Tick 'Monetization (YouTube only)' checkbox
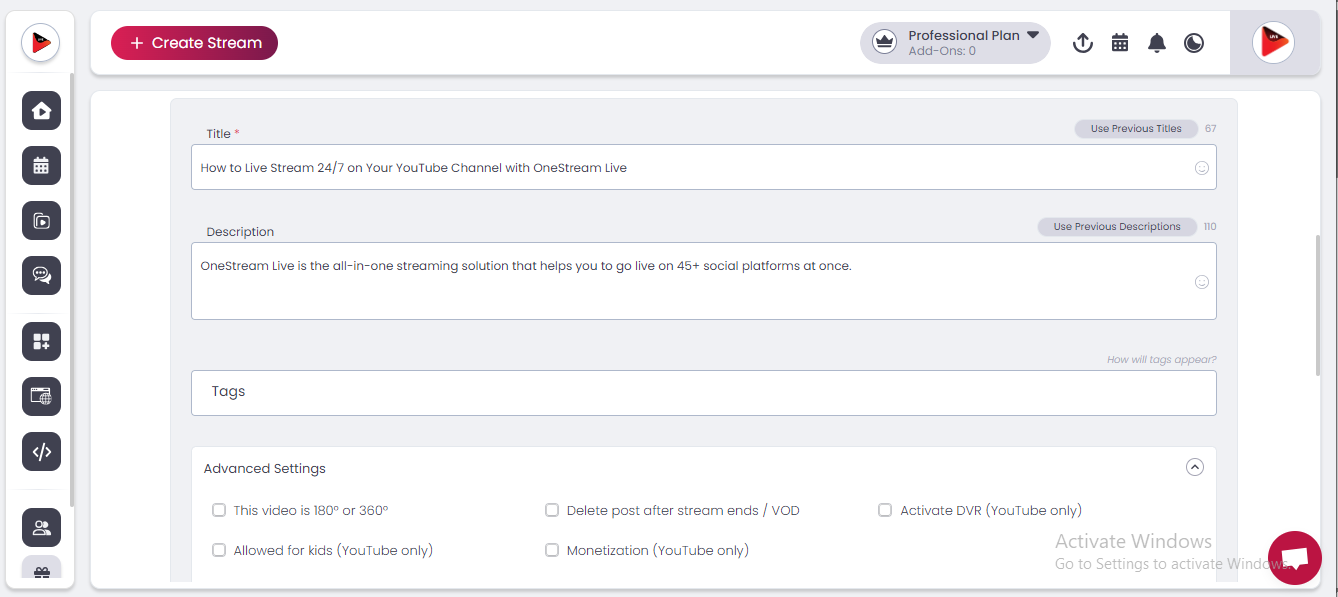1338x597 pixels. (552, 550)
